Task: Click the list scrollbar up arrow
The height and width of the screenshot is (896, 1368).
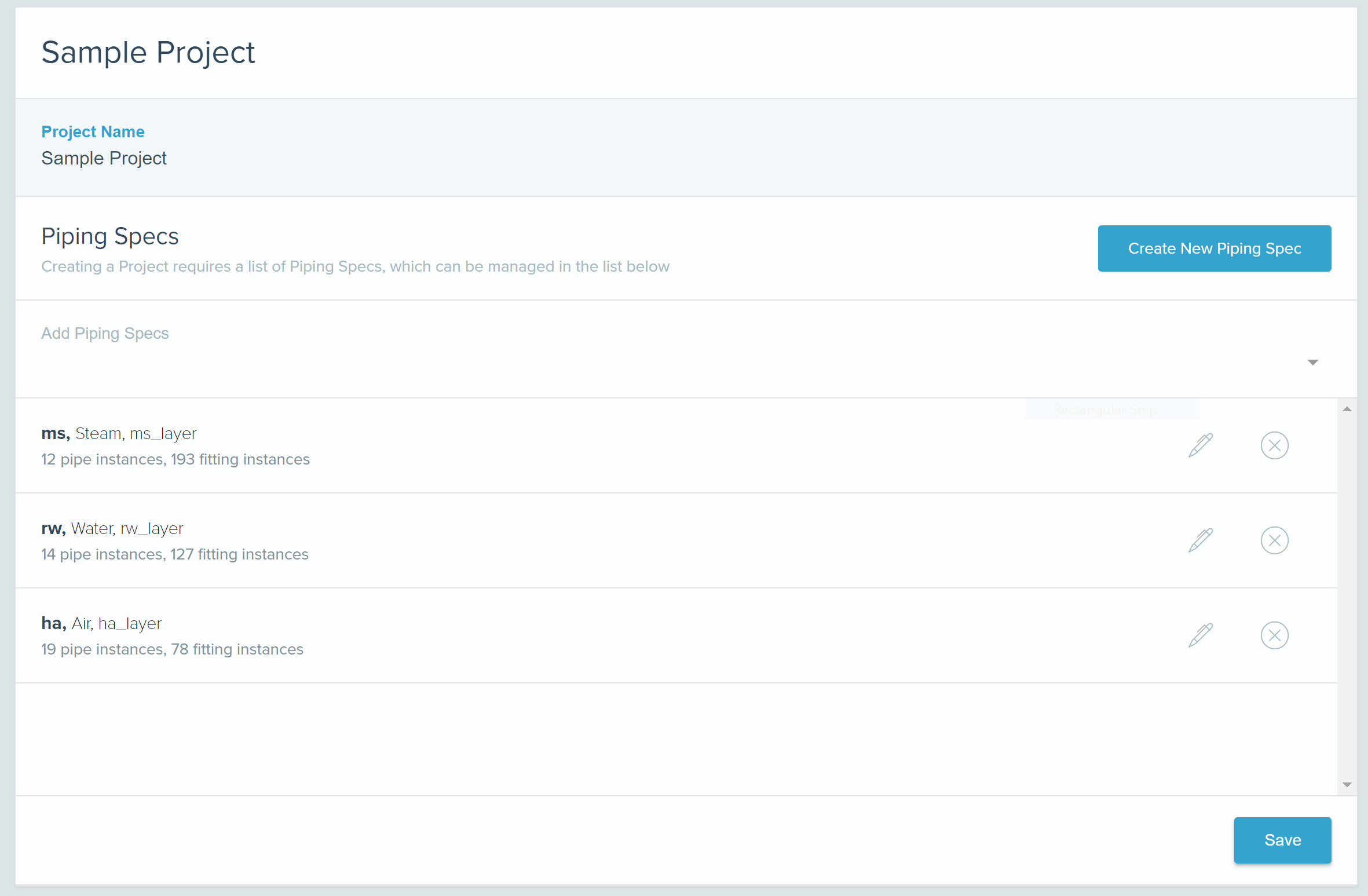Action: (x=1347, y=409)
